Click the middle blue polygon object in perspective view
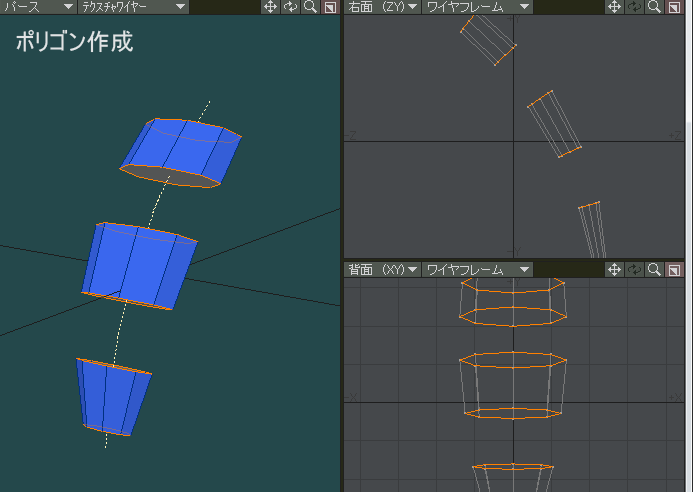Screen dimensions: 693x492 tap(139, 265)
